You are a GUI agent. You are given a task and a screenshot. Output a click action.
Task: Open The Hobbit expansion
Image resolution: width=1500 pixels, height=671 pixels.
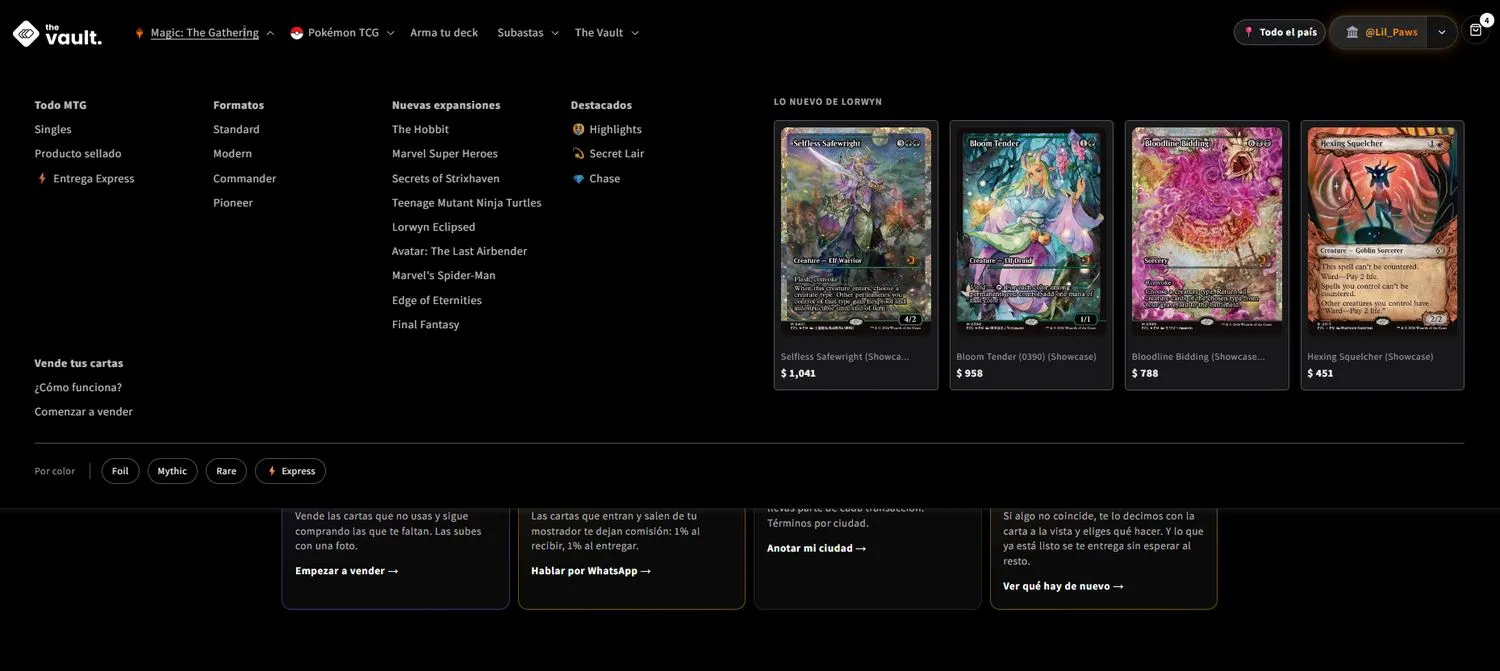click(420, 129)
